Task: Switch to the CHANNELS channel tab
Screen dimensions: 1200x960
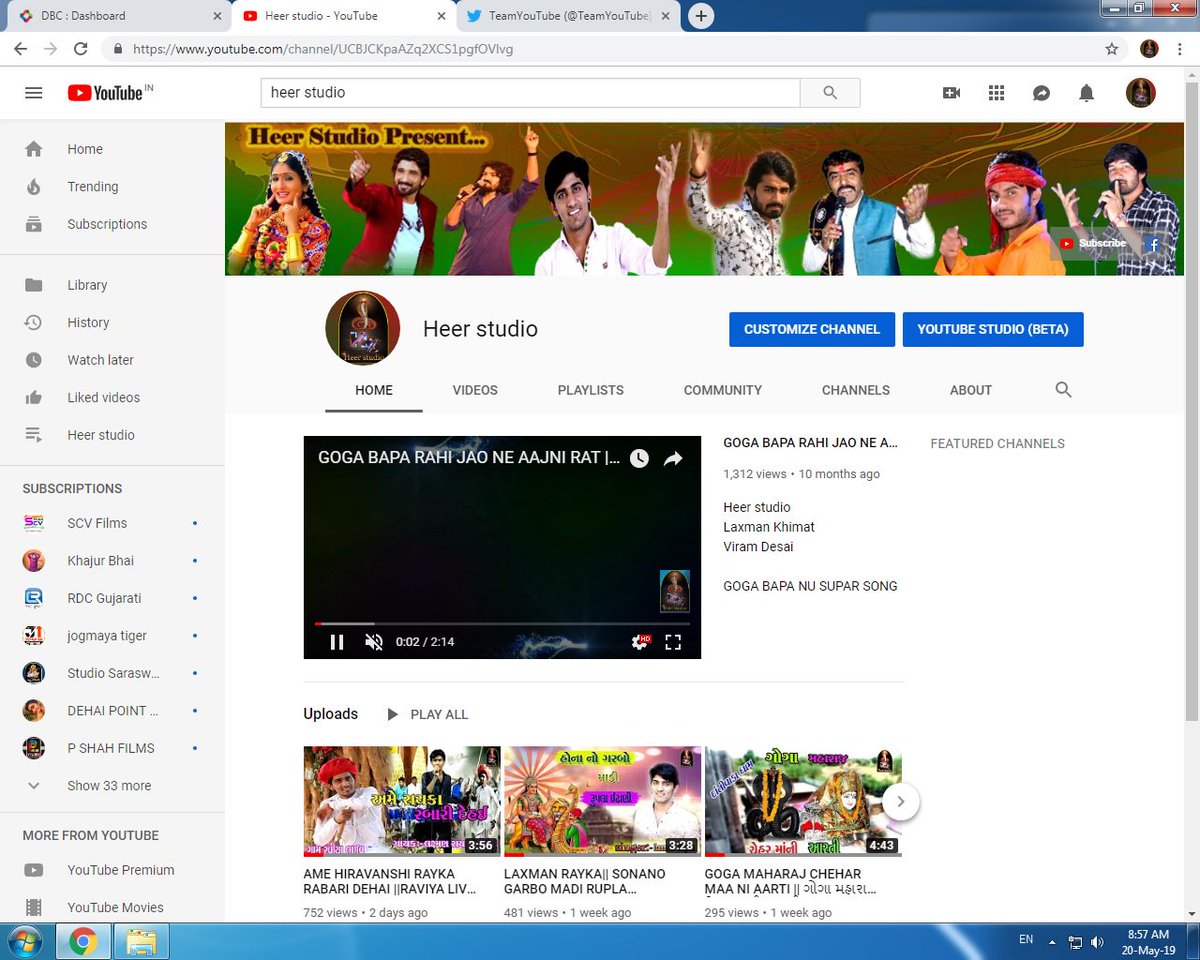Action: pos(856,390)
